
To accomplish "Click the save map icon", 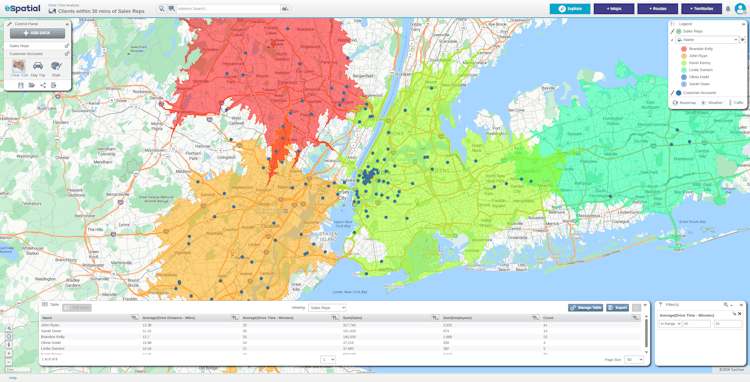I will (21, 85).
